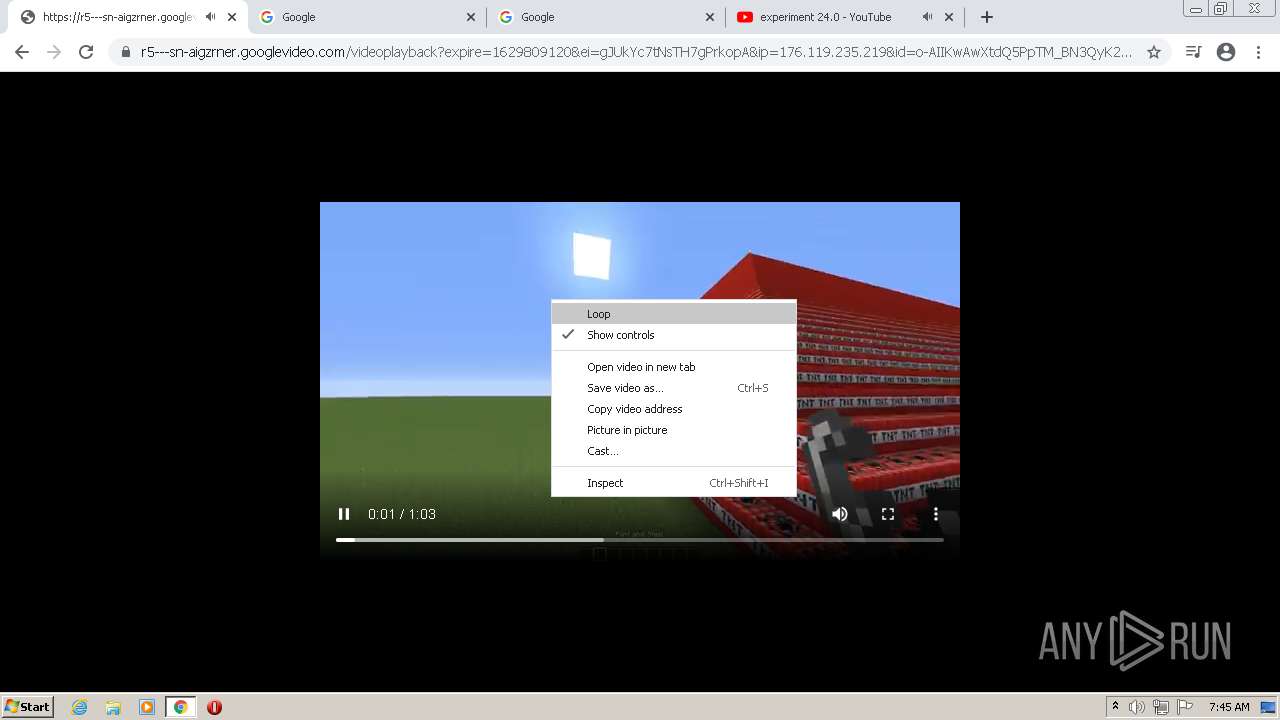Open the Windows Start menu
This screenshot has height=720, width=1280.
coord(28,706)
